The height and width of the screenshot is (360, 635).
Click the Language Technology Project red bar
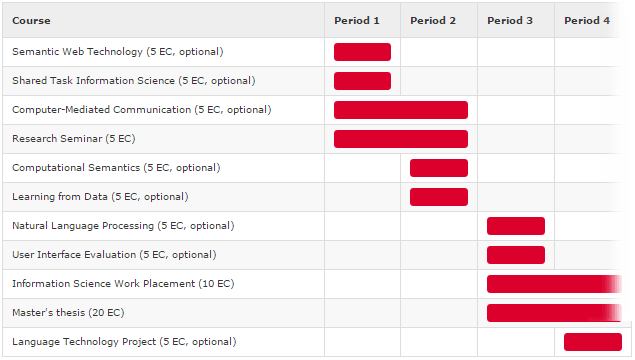(x=593, y=342)
